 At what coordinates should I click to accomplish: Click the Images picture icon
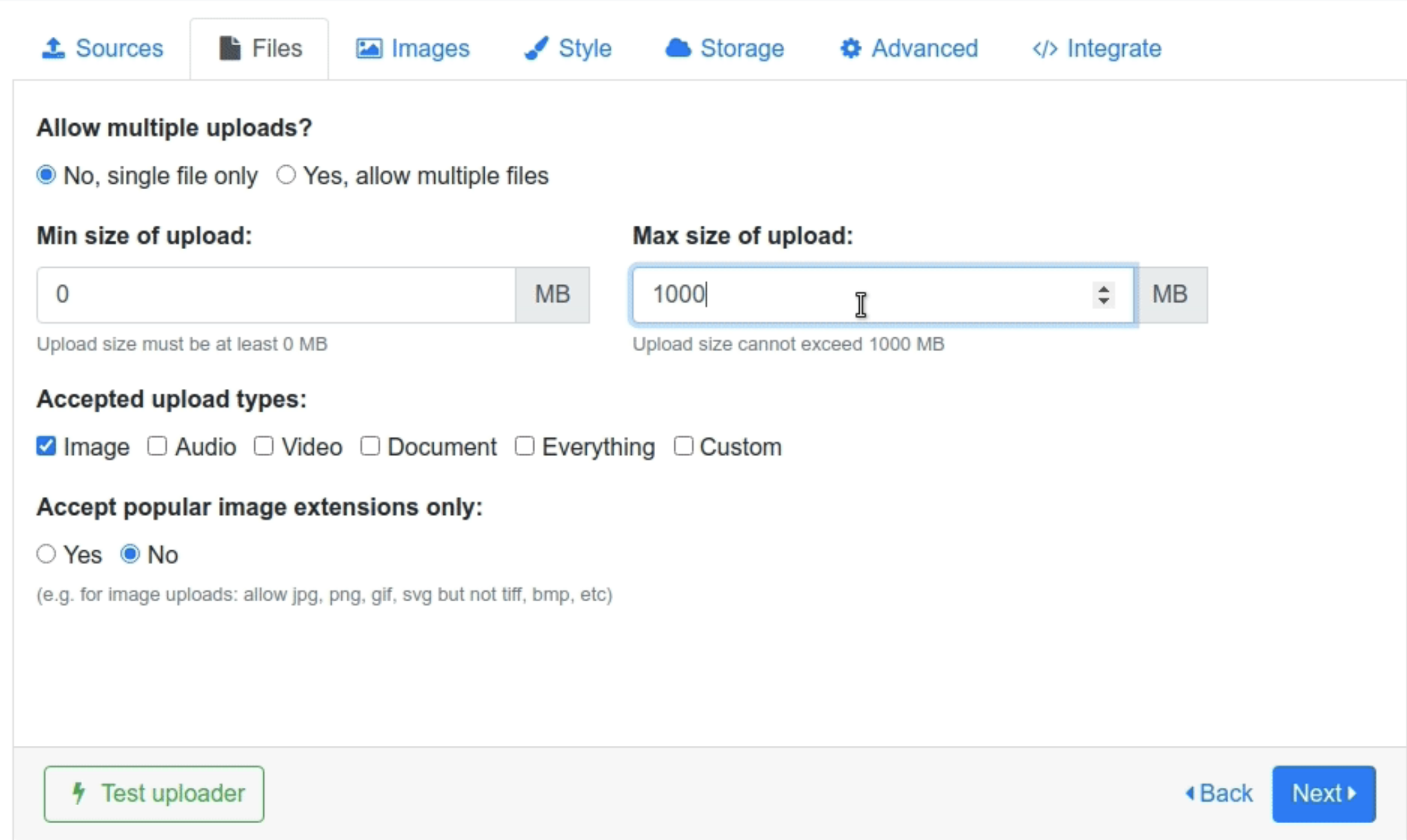point(369,48)
